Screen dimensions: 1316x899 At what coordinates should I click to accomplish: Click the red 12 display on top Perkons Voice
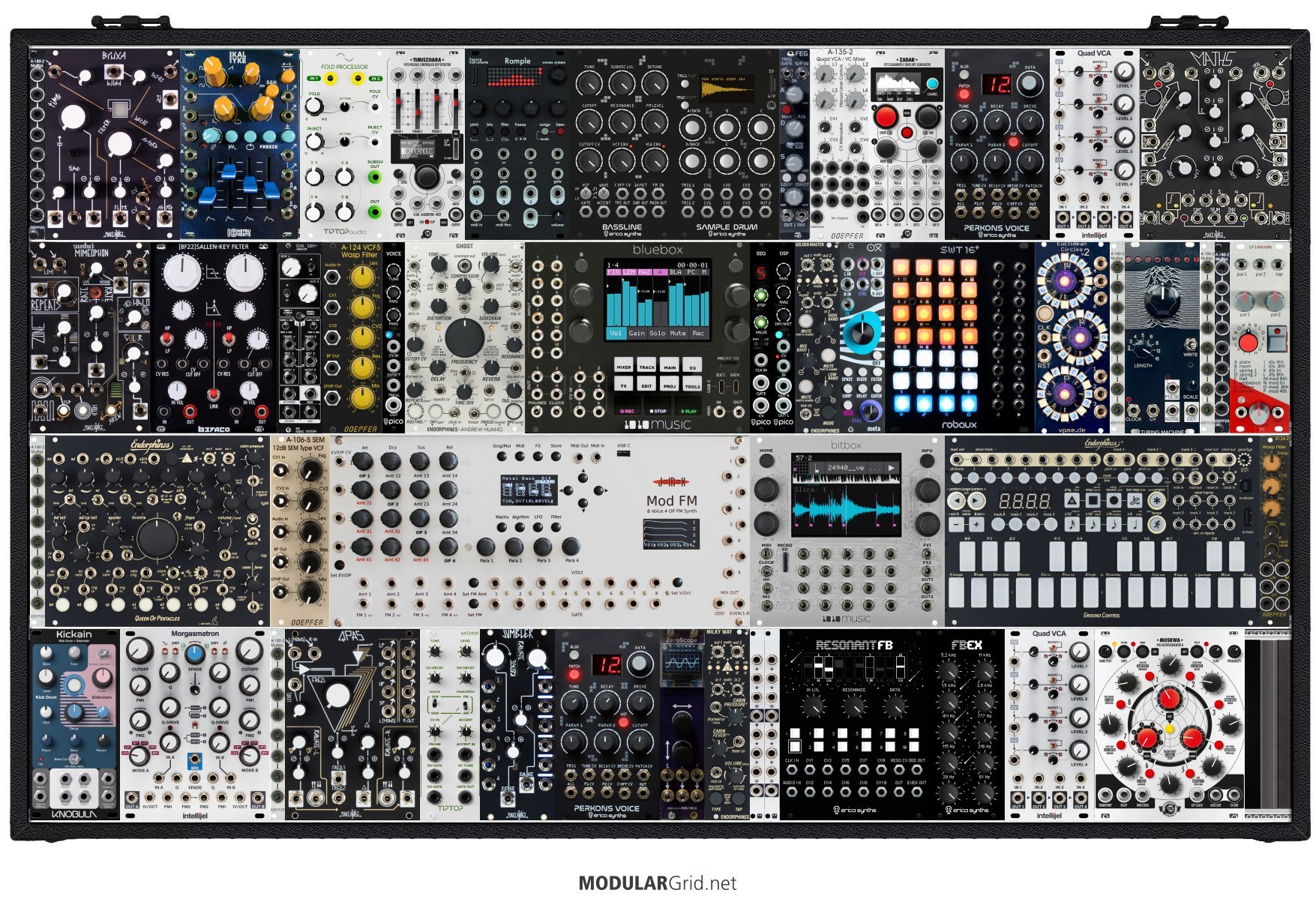[997, 83]
